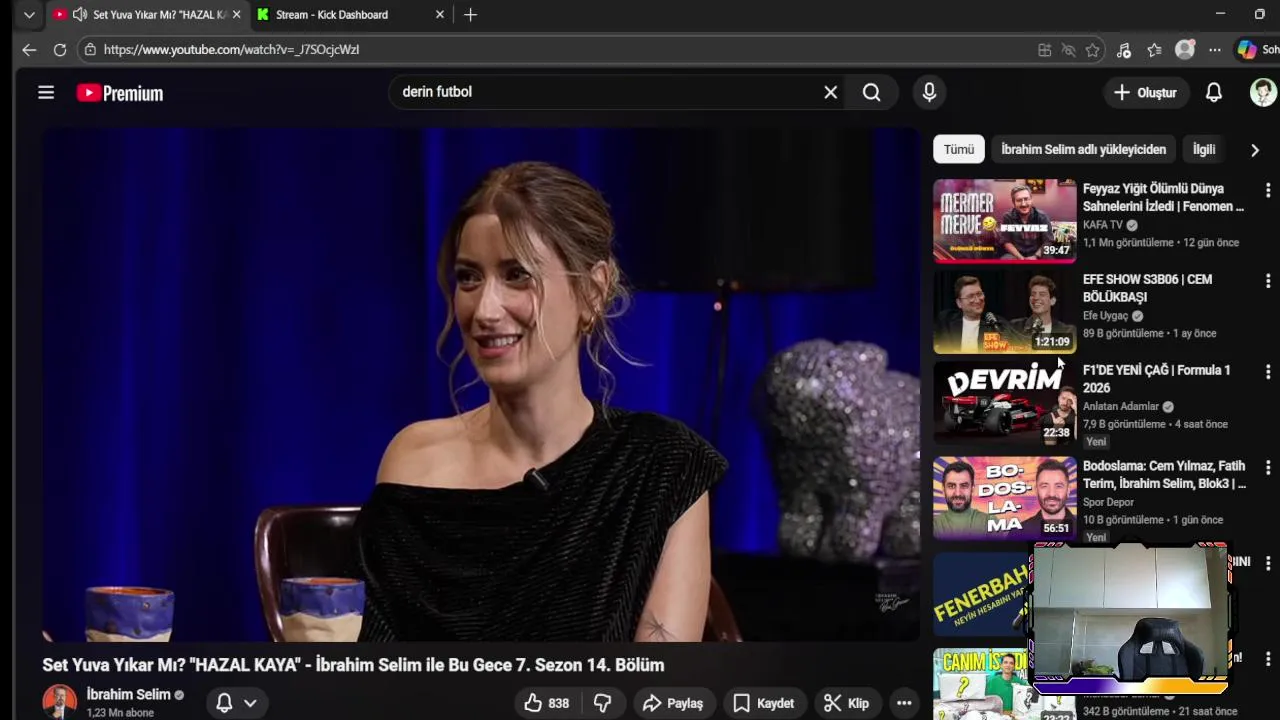Viewport: 1280px width, 720px height.
Task: Click the main video player area
Action: tap(480, 385)
